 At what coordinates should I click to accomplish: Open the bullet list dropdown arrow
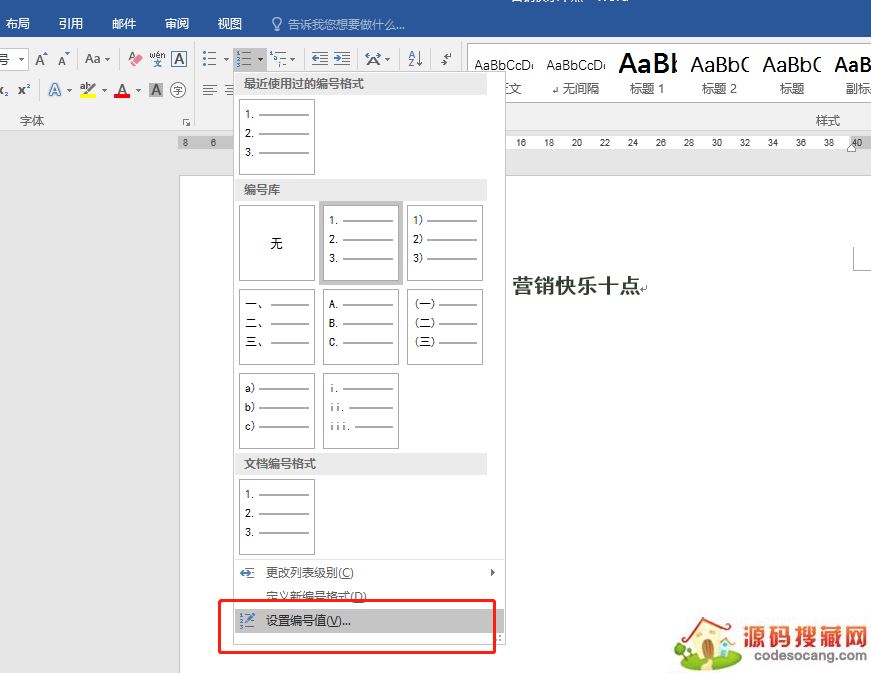226,59
